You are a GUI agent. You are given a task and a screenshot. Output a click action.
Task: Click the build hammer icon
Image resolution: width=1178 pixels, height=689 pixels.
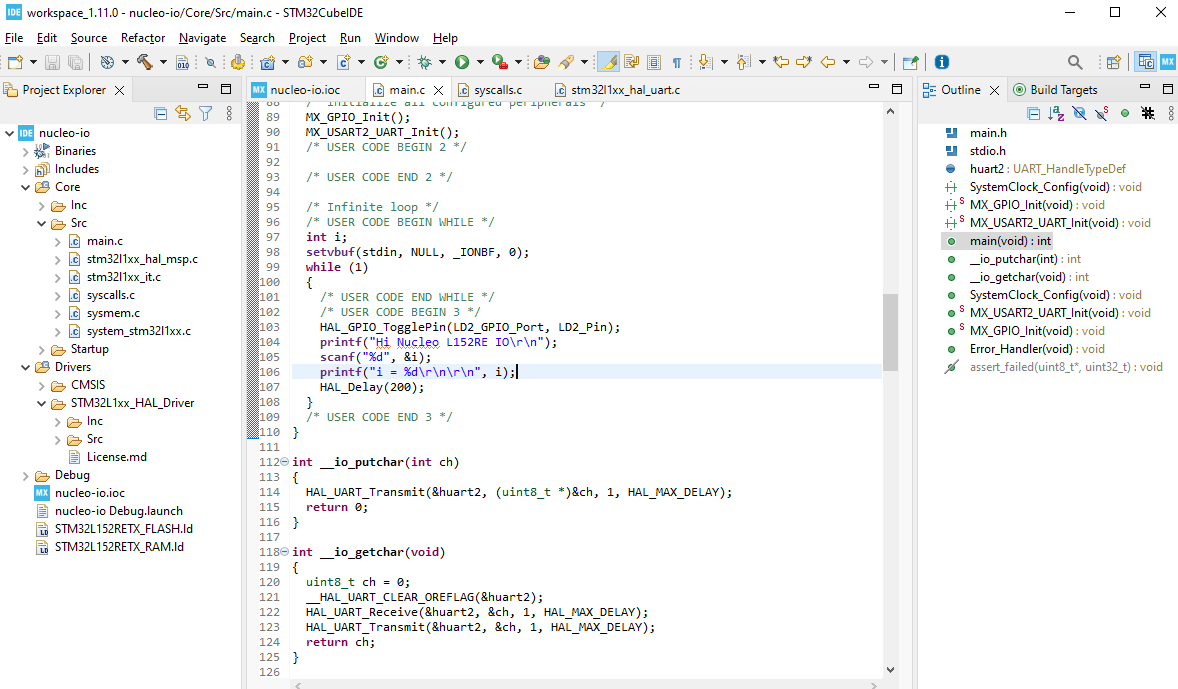click(144, 62)
